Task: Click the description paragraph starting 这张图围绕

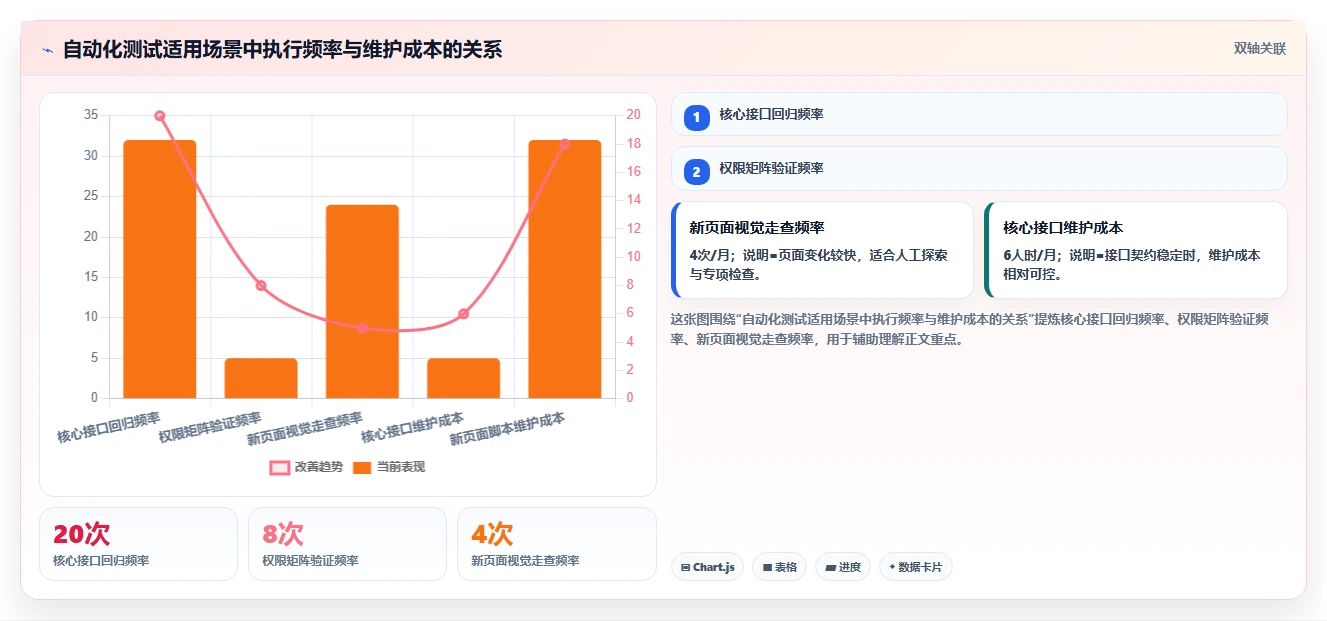Action: coord(970,329)
